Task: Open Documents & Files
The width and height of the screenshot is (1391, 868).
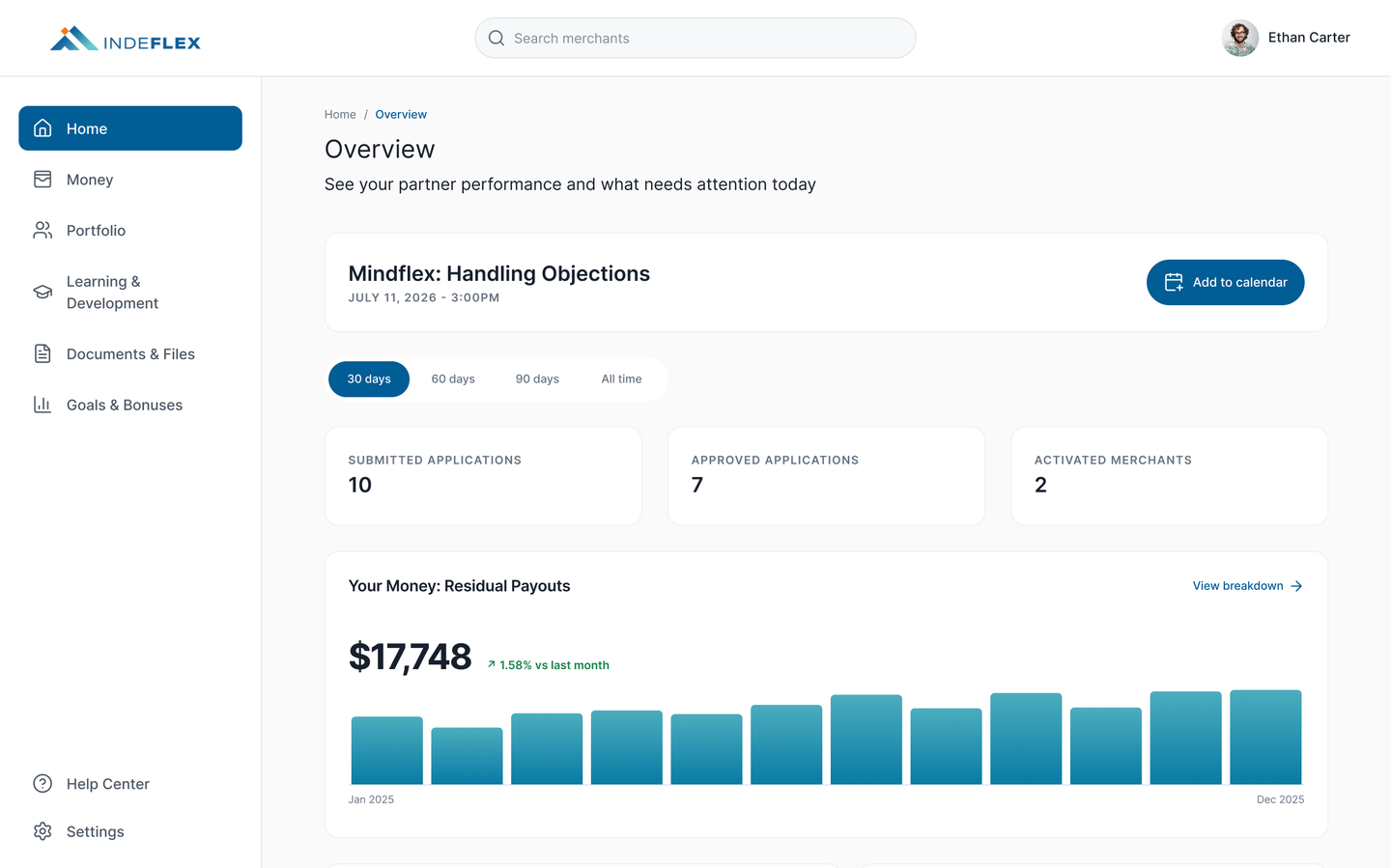Action: (130, 353)
